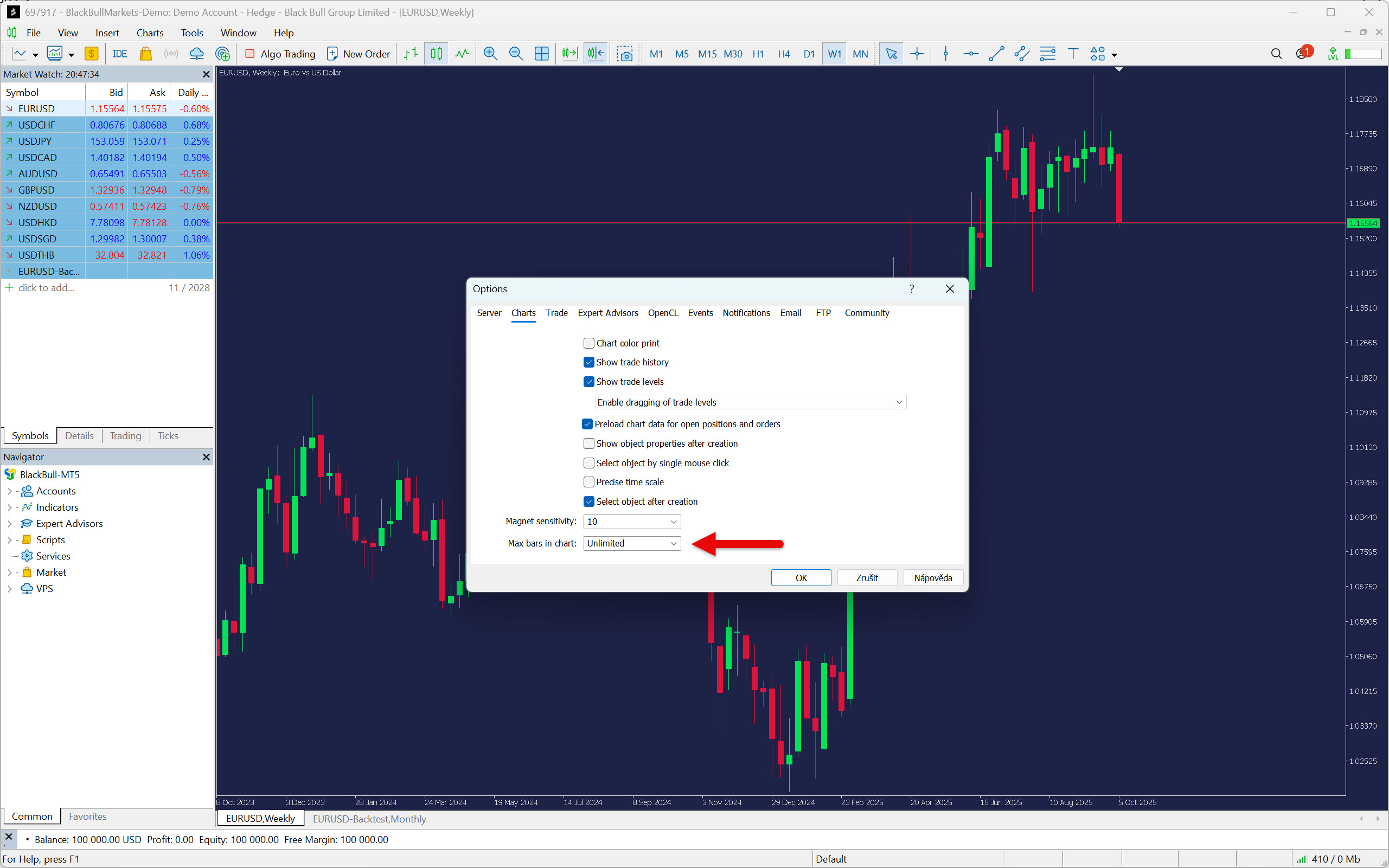1389x868 pixels.
Task: Switch to Expert Advisors options tab
Action: coord(607,313)
